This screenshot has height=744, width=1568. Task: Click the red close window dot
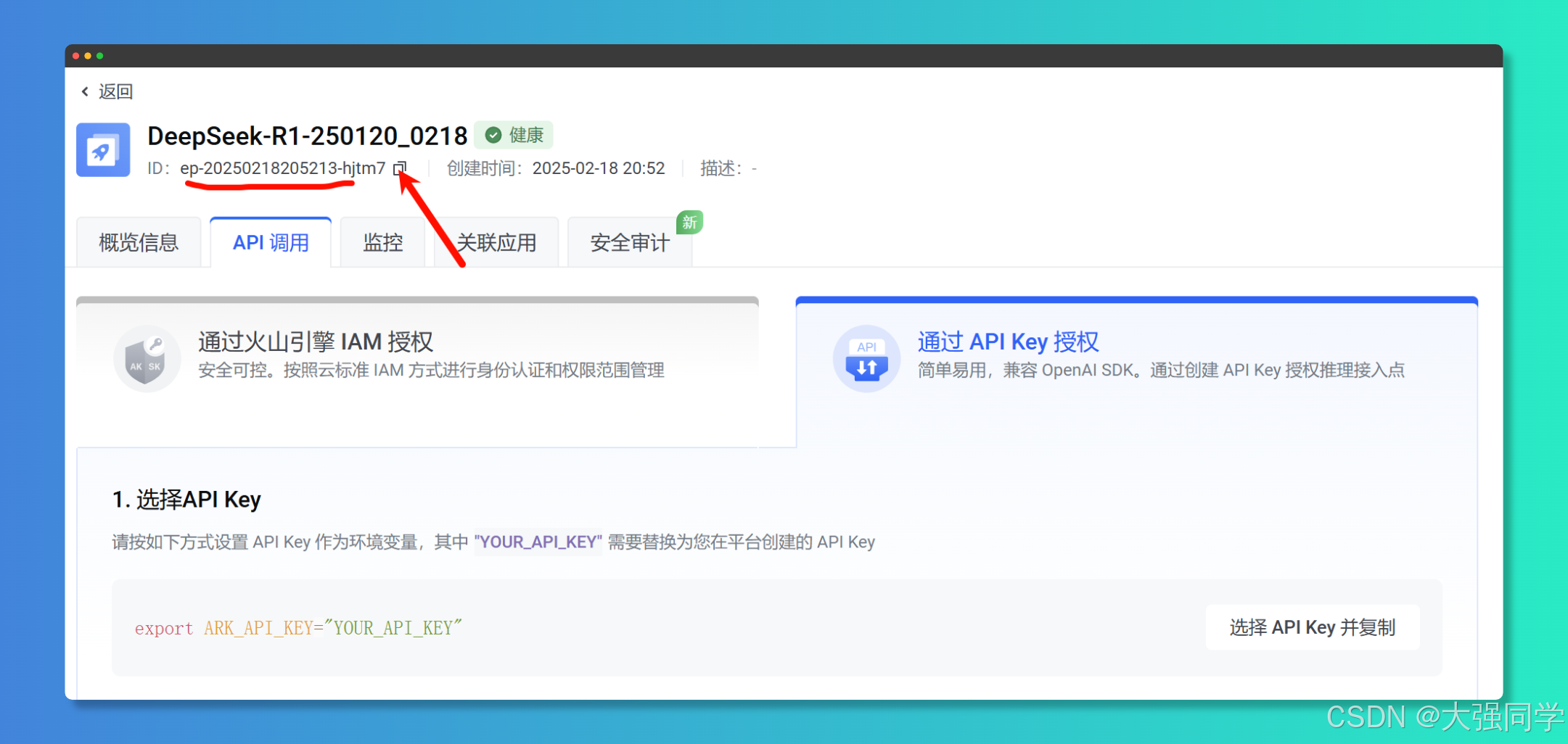tap(76, 56)
